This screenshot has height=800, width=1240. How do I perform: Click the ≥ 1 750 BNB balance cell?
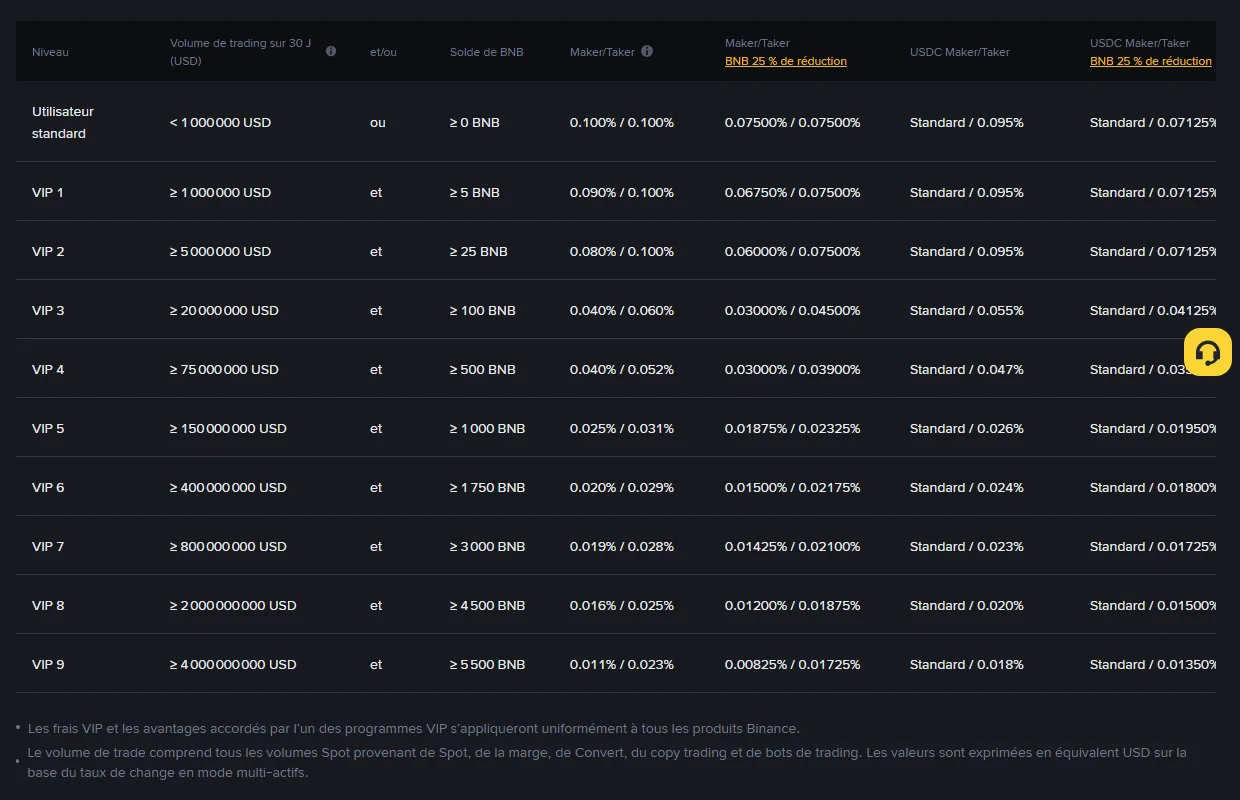(x=487, y=487)
